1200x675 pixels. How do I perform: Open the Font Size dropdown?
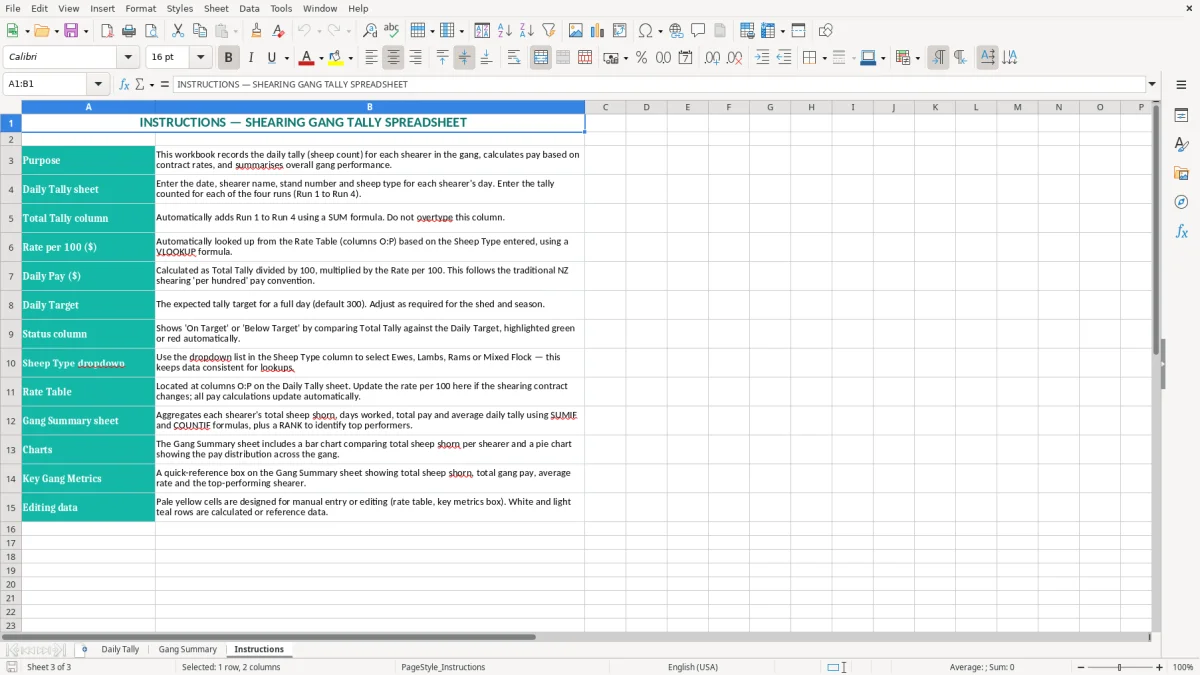pos(200,58)
